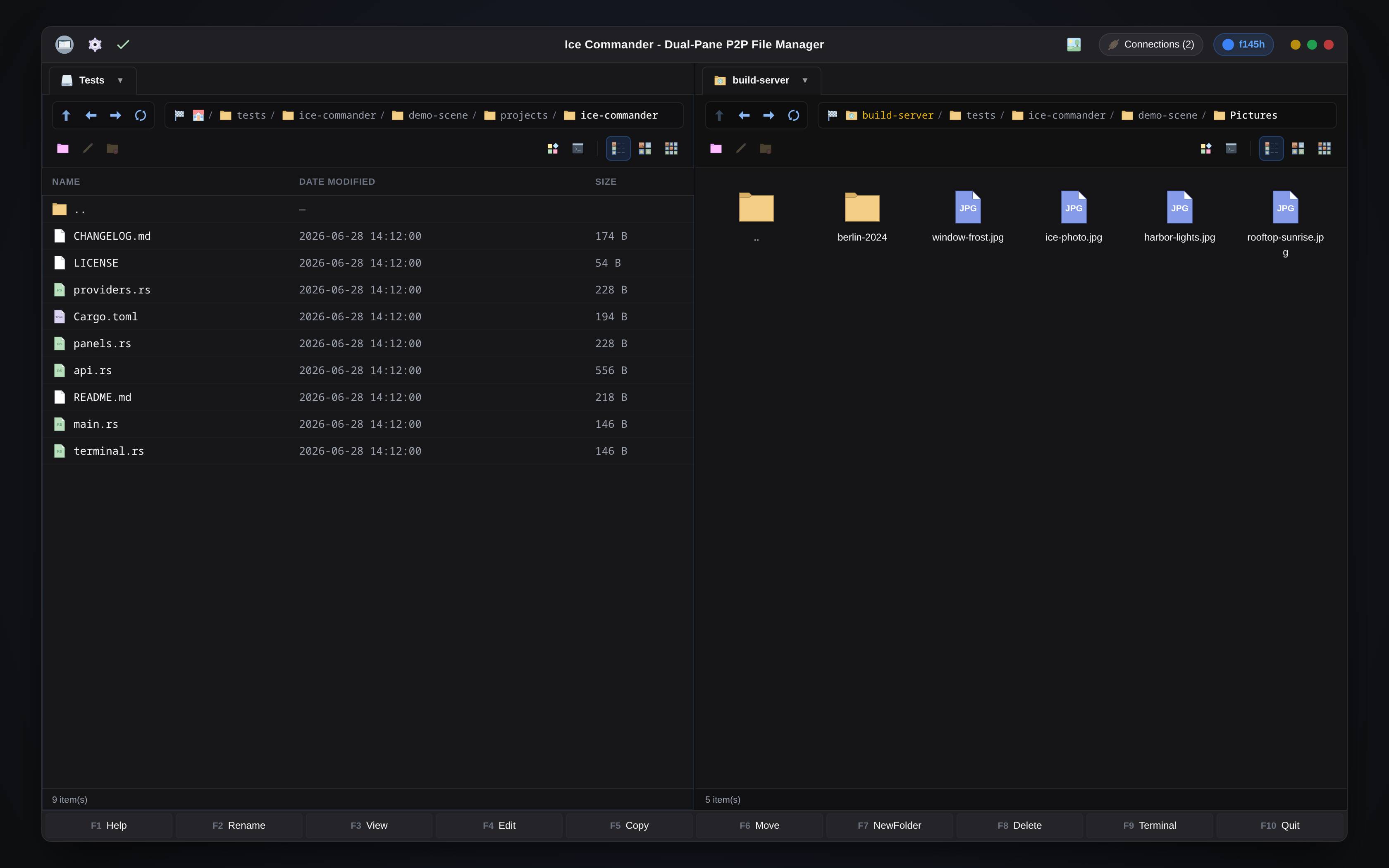The height and width of the screenshot is (868, 1389).
Task: Select CHANGELOG.md file row
Action: (368, 236)
